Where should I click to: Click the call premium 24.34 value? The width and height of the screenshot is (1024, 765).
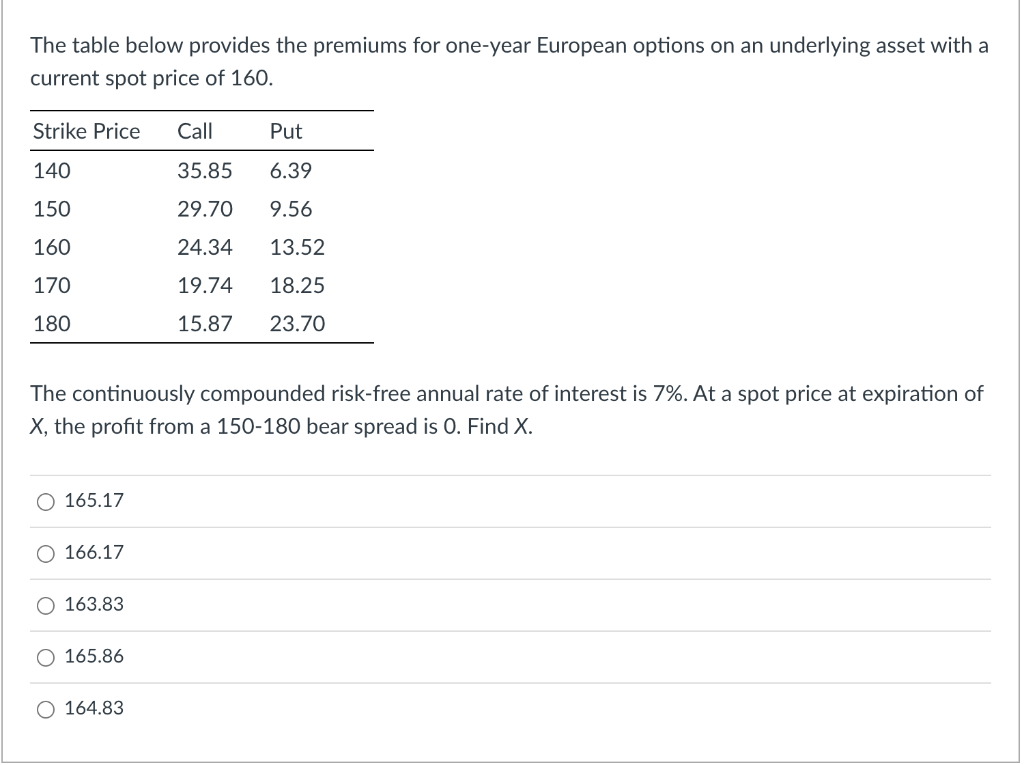pos(204,247)
